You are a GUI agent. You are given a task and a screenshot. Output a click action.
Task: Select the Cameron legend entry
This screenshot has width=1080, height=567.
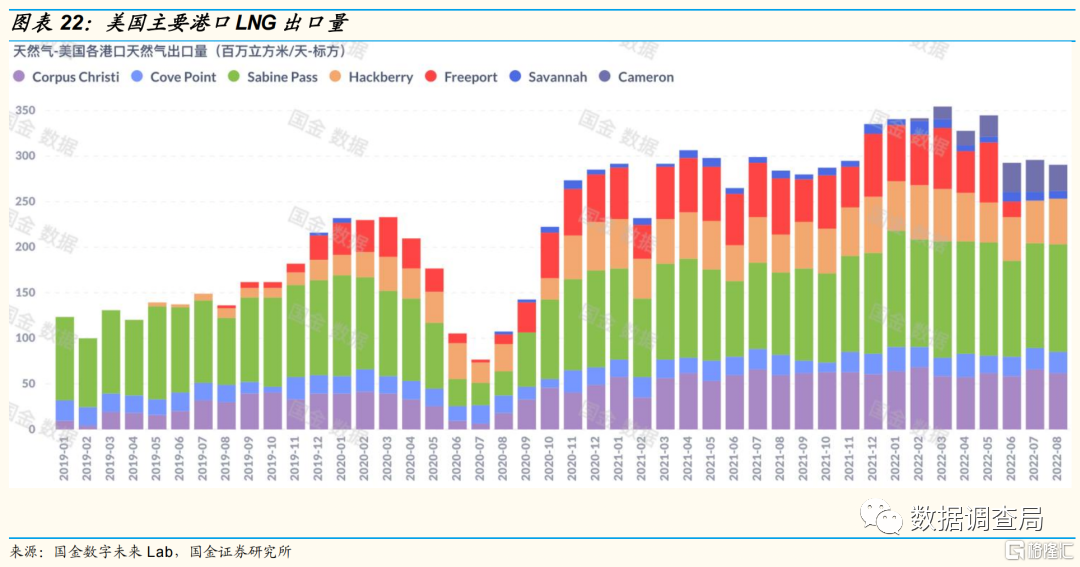pos(645,77)
